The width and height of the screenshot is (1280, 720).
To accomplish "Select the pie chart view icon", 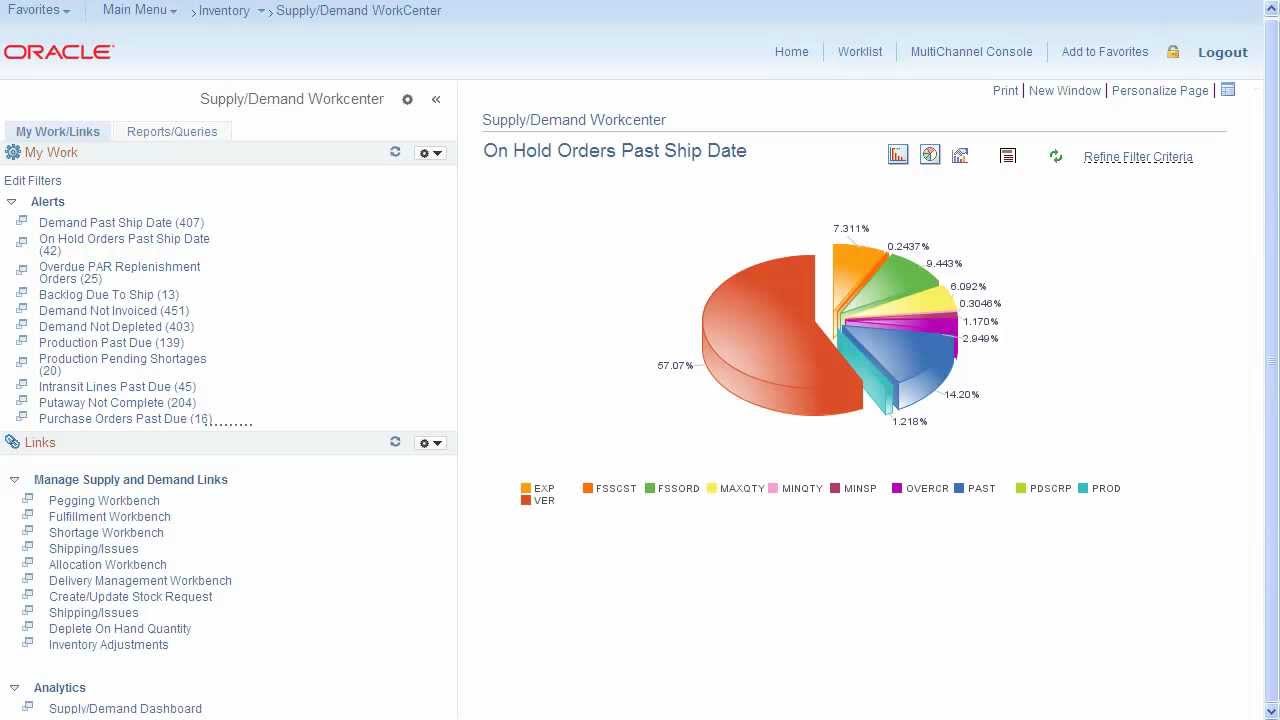I will click(930, 154).
